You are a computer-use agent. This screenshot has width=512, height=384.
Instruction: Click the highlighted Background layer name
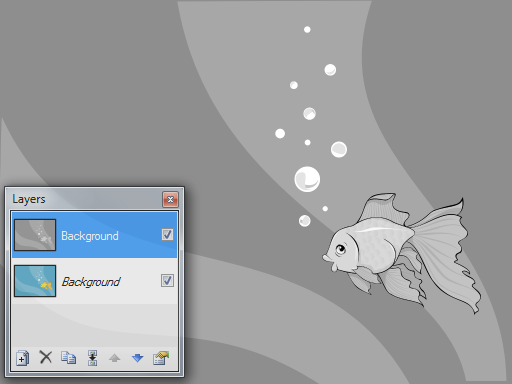tap(90, 236)
